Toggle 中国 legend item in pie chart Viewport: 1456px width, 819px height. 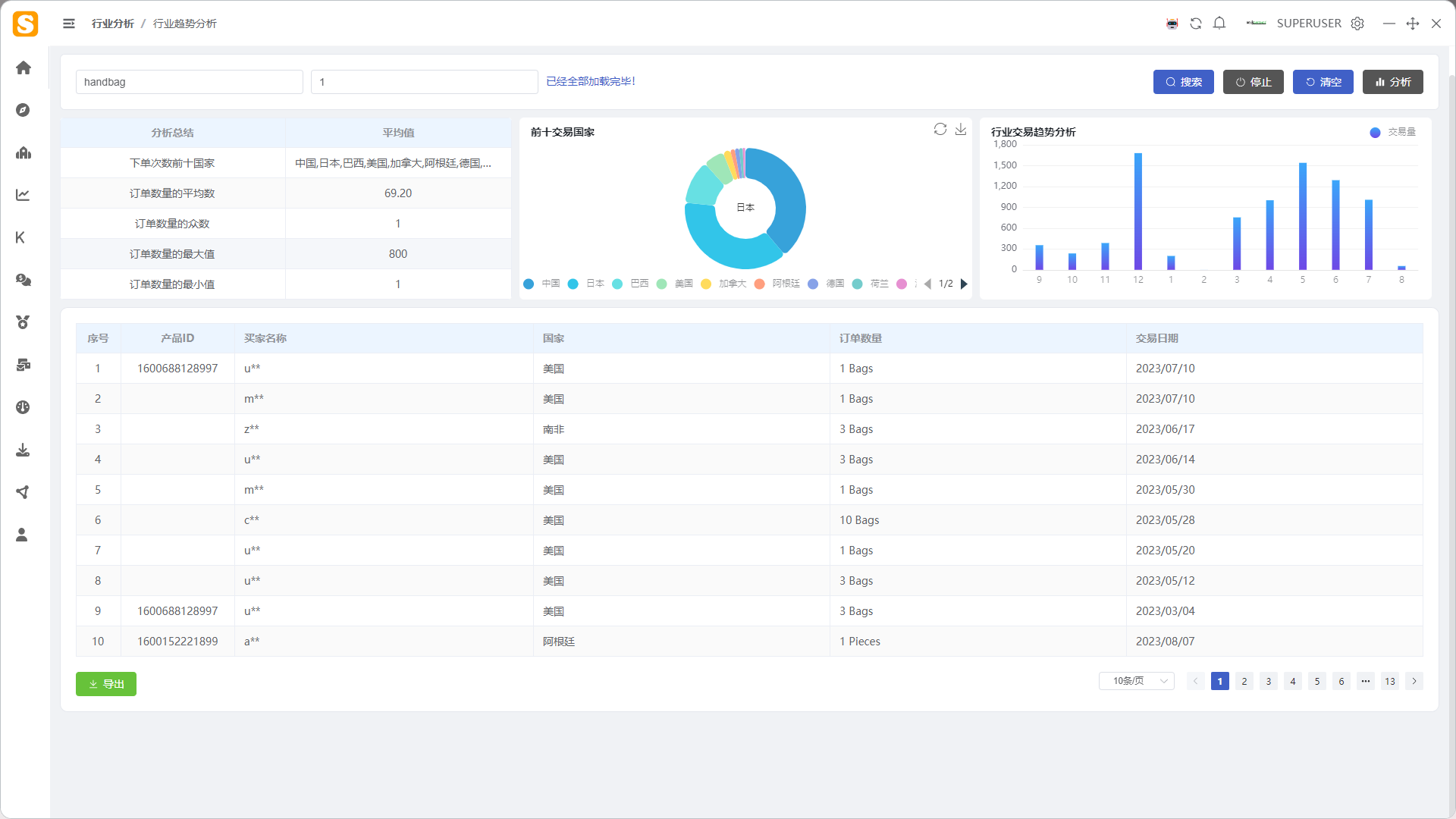(541, 284)
